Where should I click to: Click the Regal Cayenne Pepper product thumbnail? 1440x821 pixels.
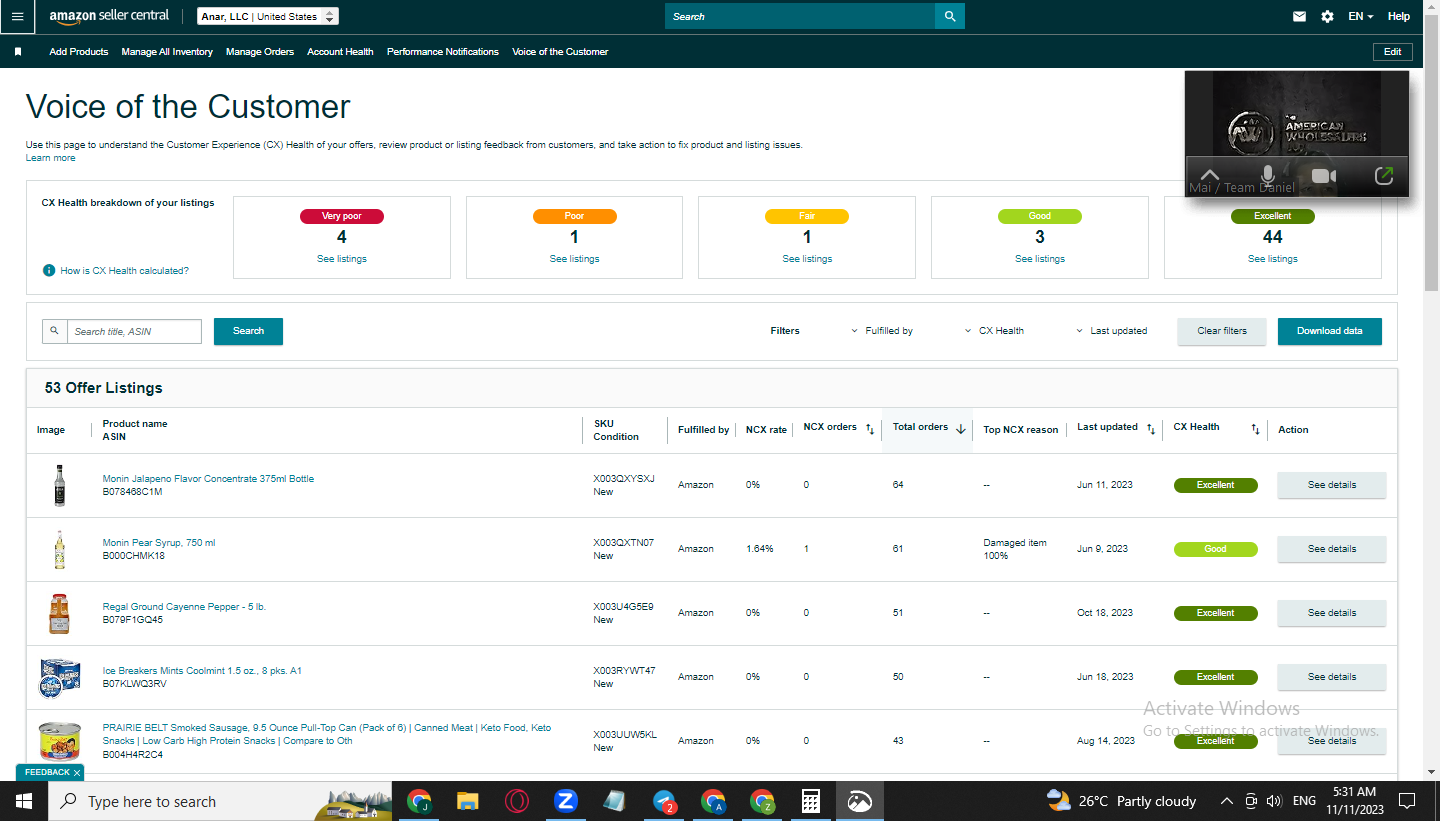(x=59, y=613)
